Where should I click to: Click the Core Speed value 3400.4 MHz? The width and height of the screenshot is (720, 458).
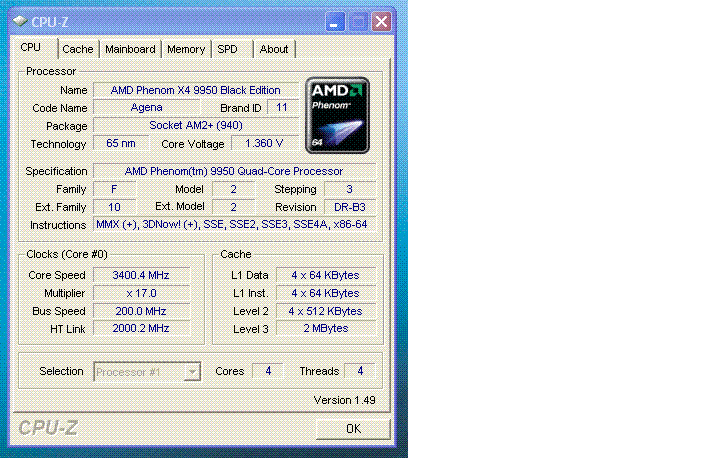click(x=141, y=275)
